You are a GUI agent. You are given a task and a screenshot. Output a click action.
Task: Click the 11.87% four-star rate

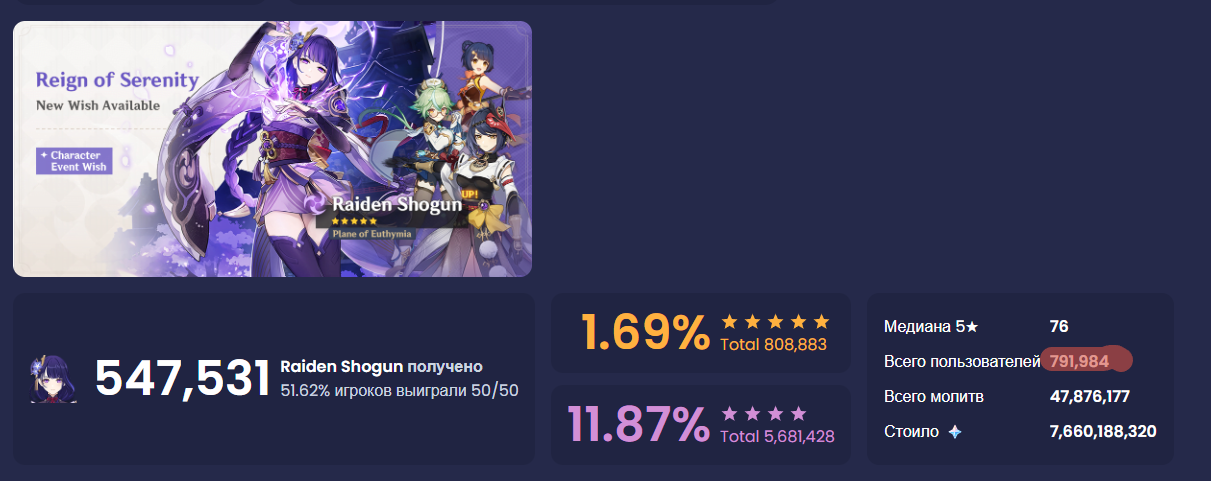tap(638, 425)
